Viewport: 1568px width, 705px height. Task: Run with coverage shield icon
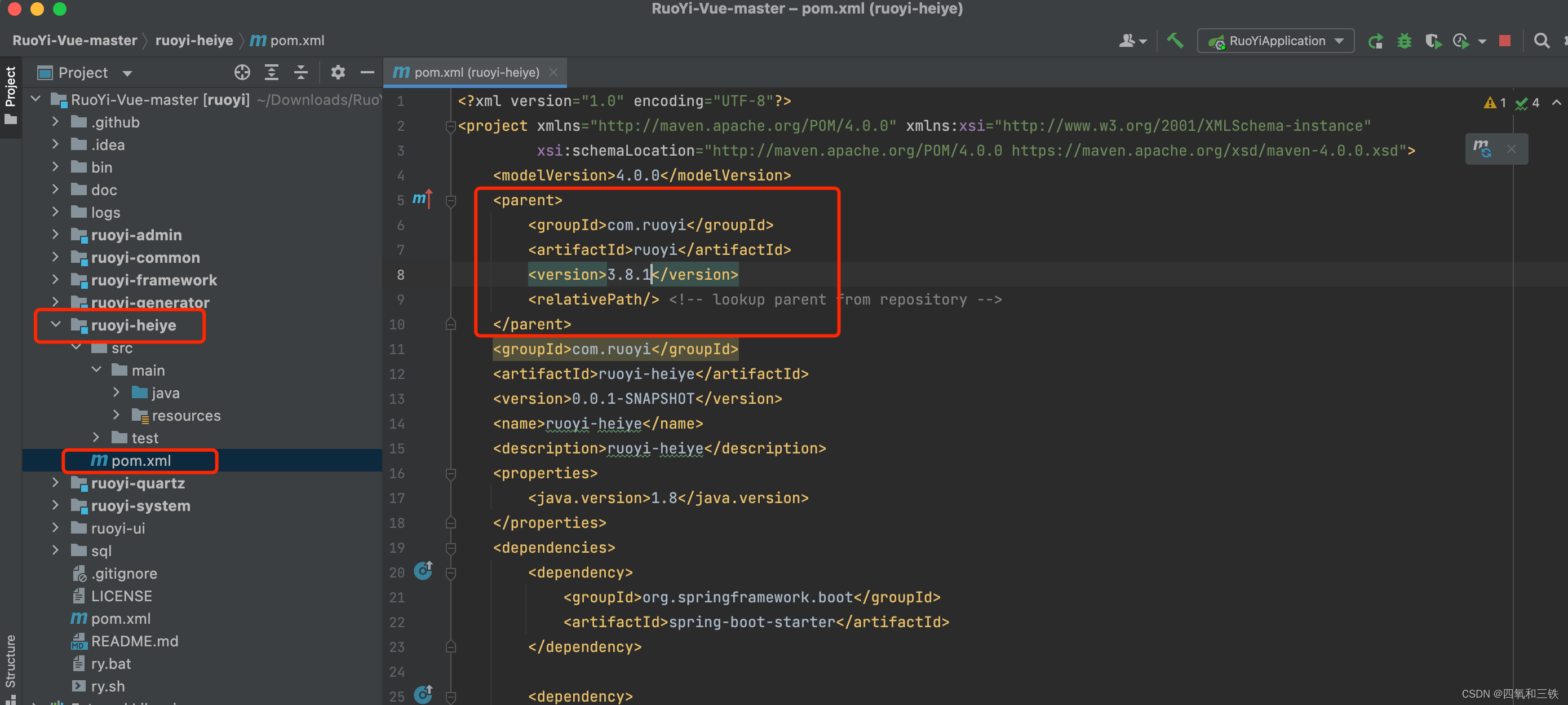coord(1432,41)
